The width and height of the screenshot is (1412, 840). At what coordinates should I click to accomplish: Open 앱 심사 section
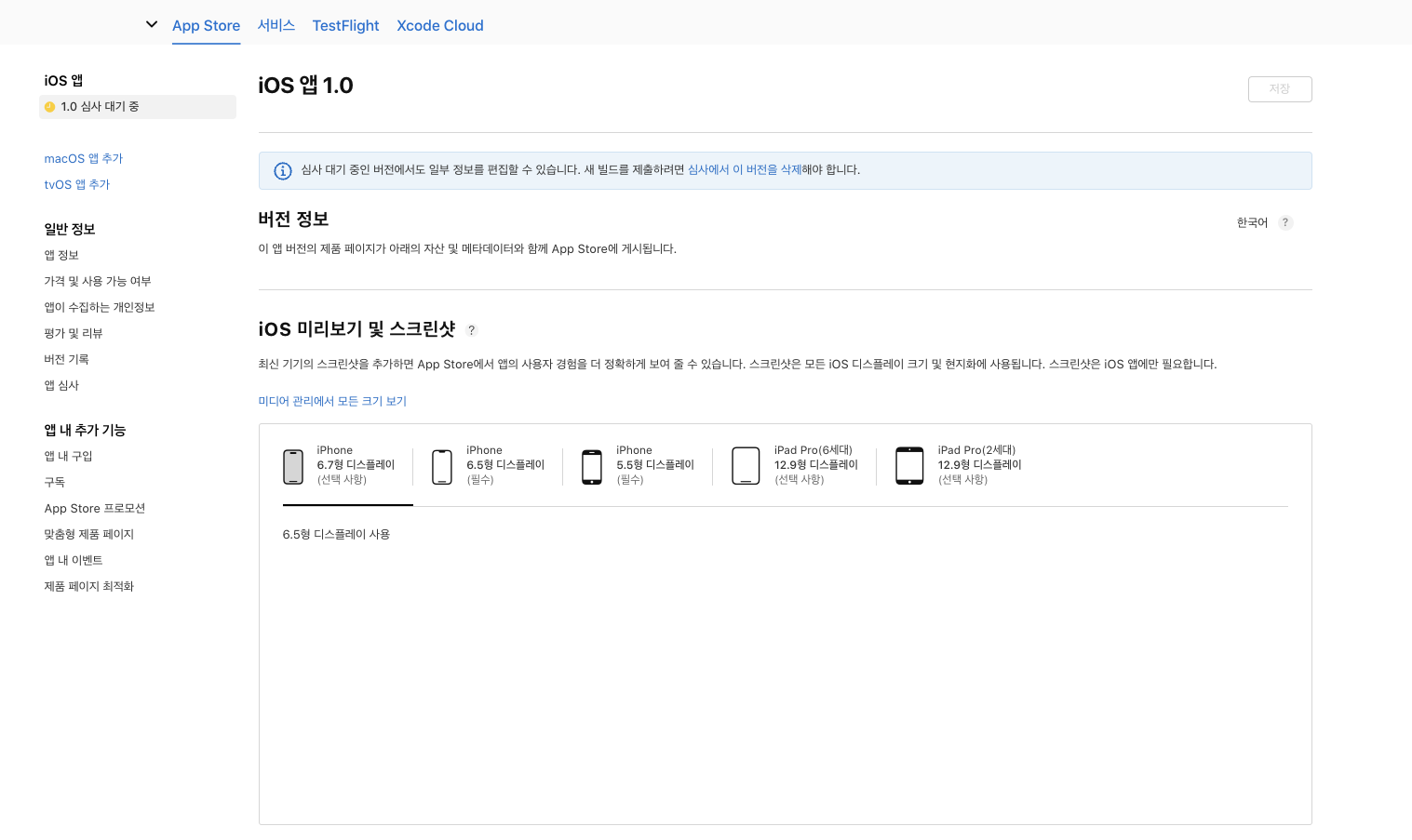point(61,386)
